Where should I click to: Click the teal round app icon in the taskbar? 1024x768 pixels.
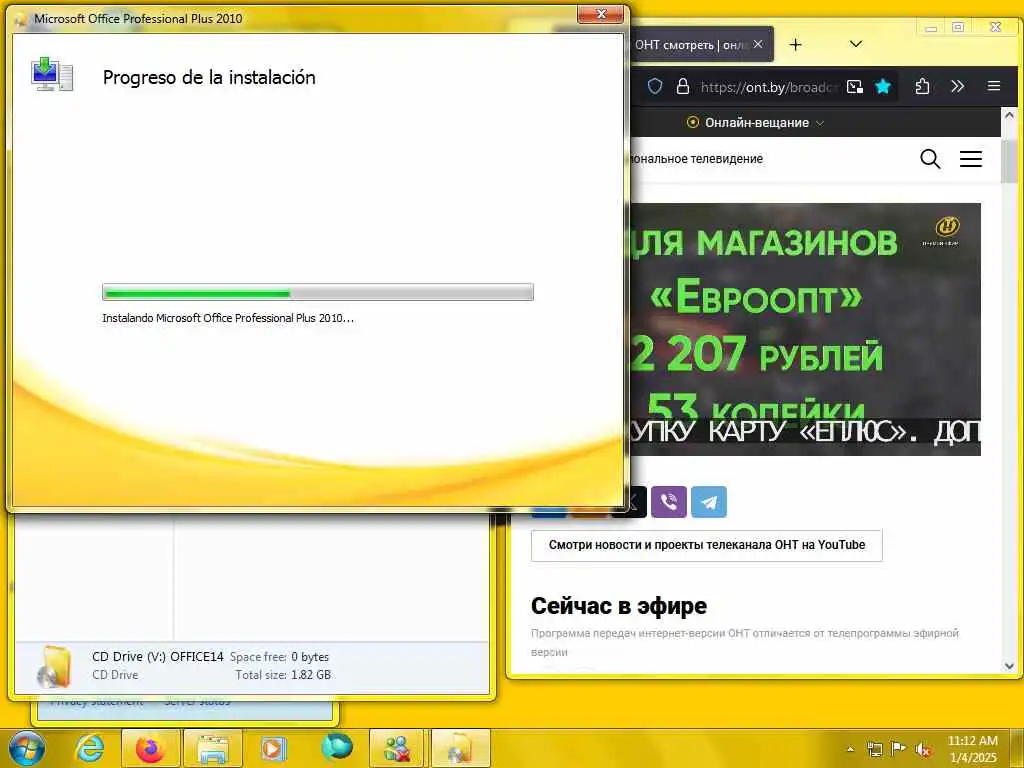click(x=337, y=748)
